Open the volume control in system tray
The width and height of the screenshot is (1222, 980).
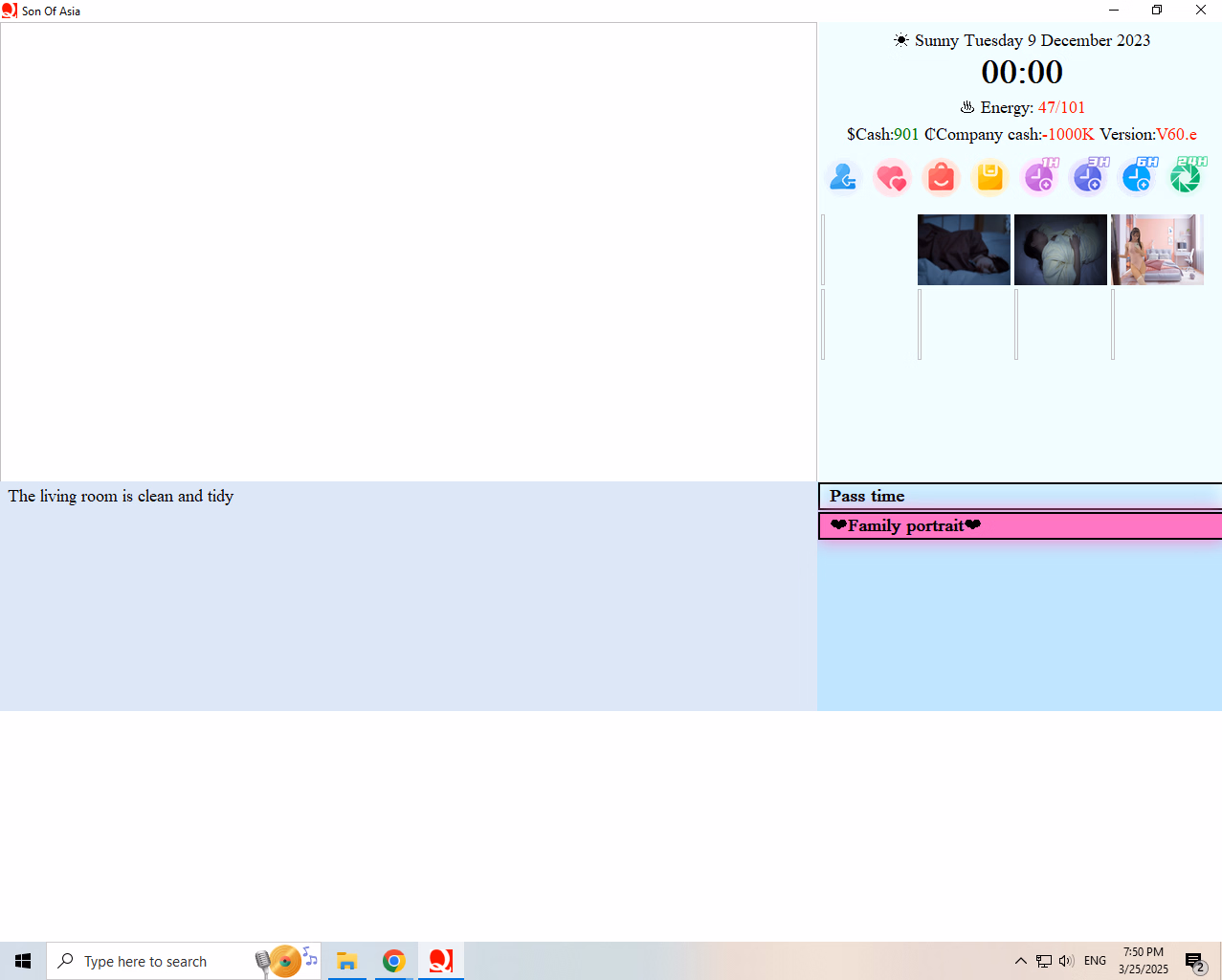tap(1066, 961)
